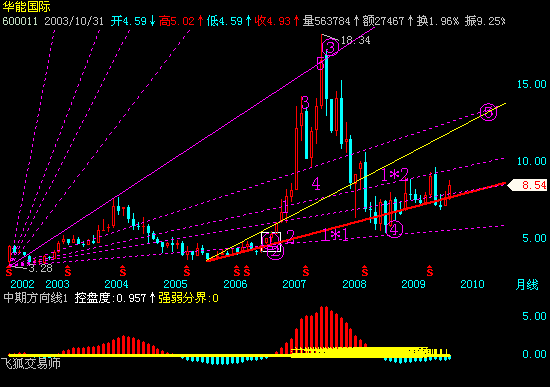Click the red S marker above 2007
This screenshot has width=550, height=387.
pyautogui.click(x=306, y=271)
